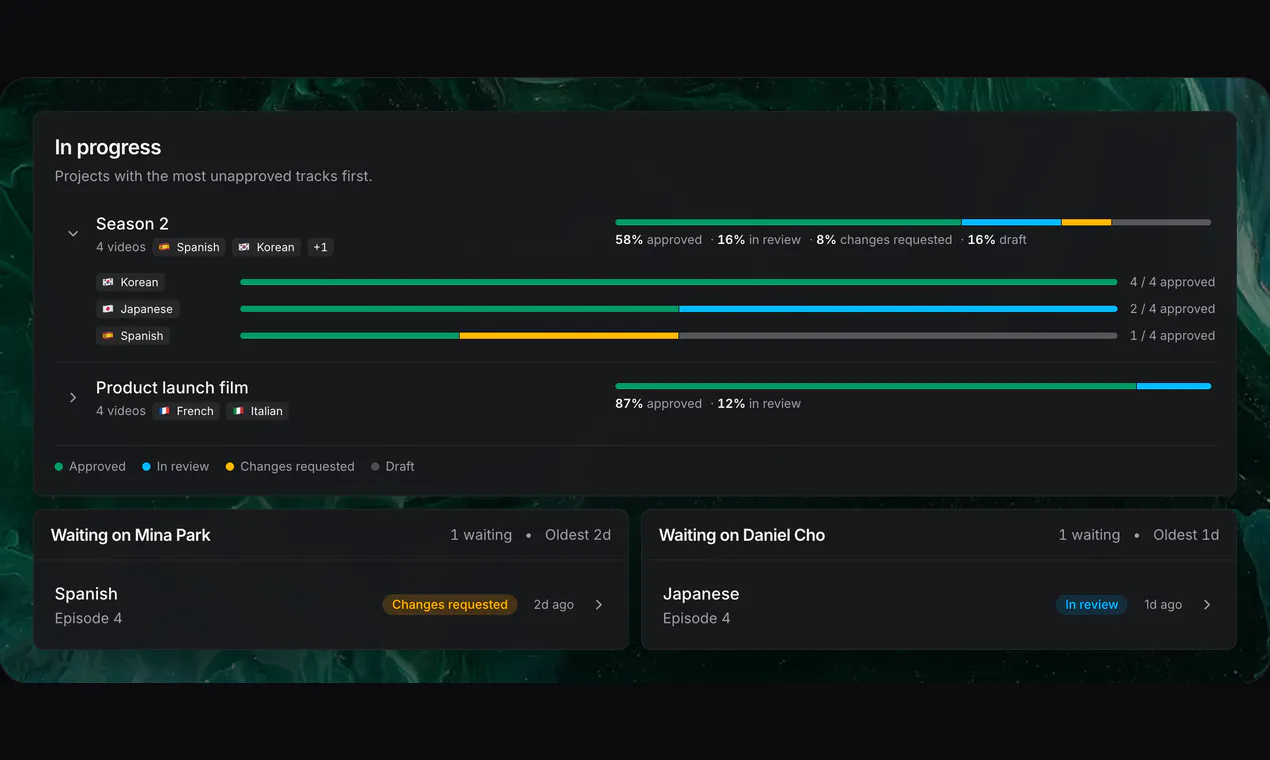
Task: Click the Japanese track progress bar
Action: pyautogui.click(x=678, y=309)
